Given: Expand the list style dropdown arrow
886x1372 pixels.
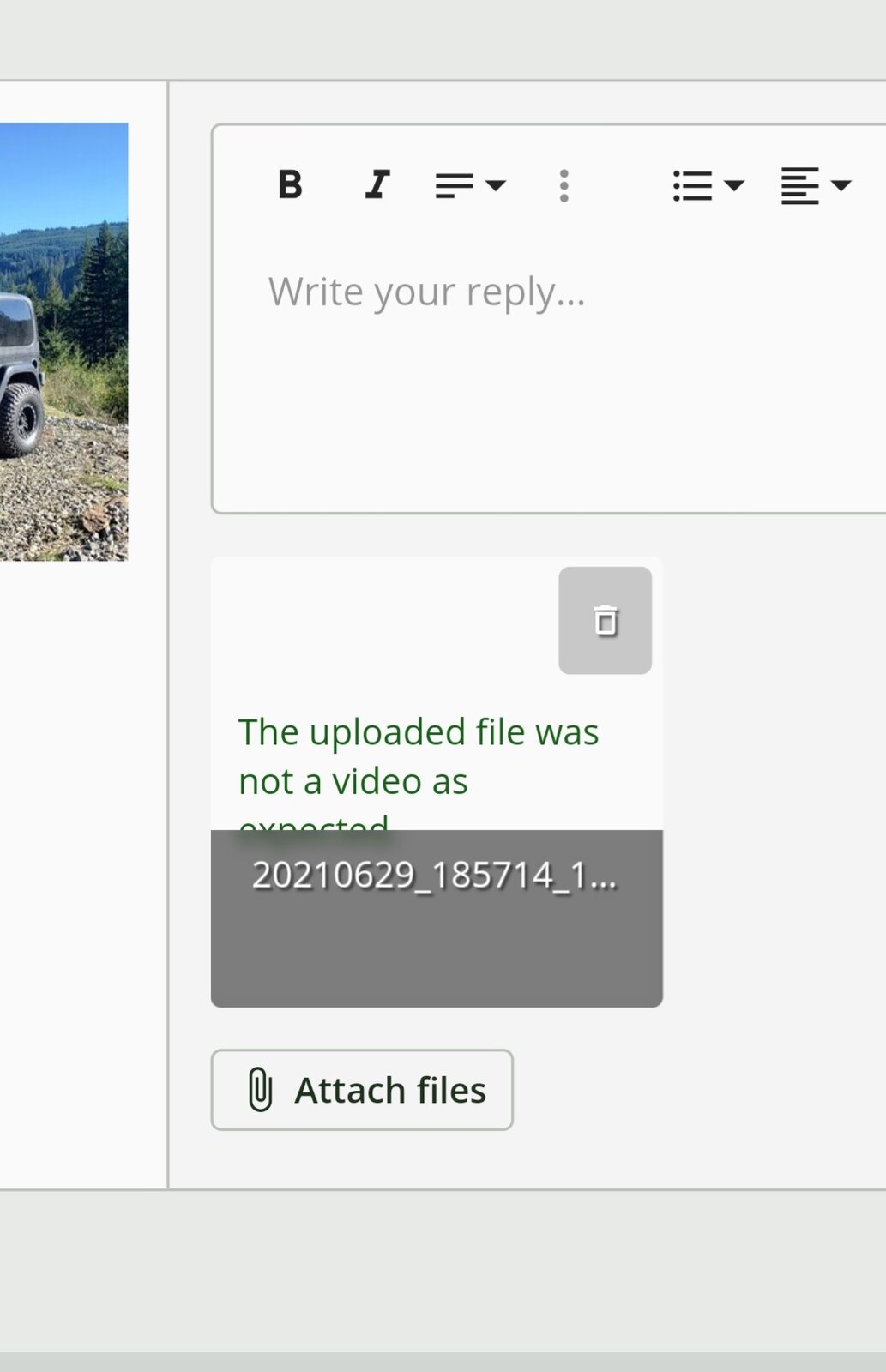Looking at the screenshot, I should tap(734, 185).
